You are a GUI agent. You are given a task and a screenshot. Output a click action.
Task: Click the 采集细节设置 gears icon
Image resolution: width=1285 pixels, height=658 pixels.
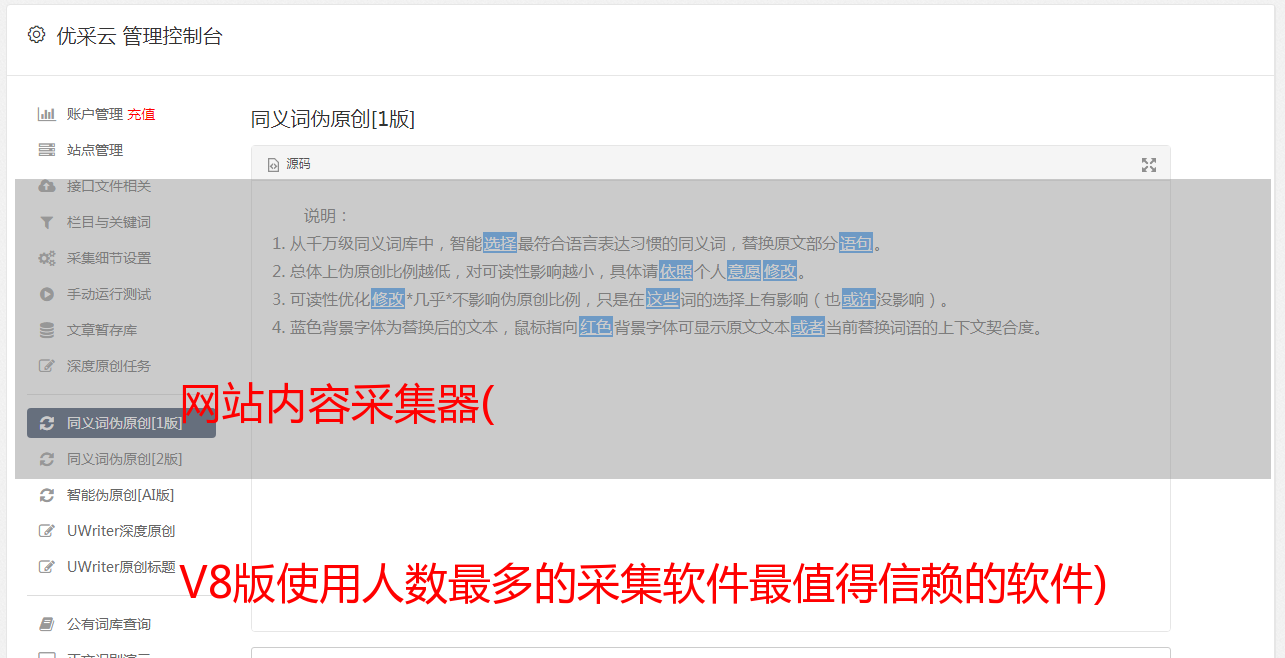(46, 258)
